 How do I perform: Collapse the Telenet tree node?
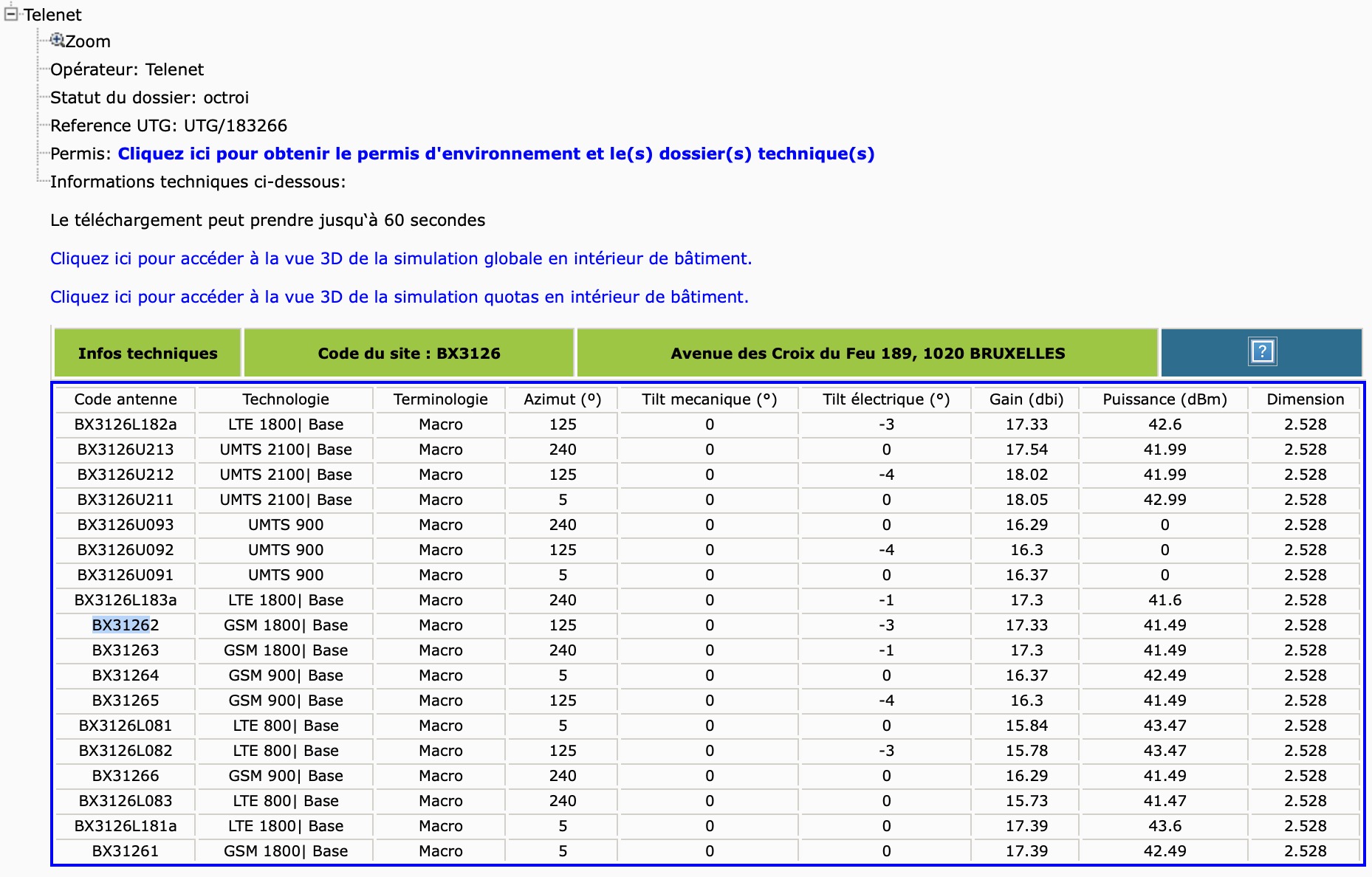click(x=11, y=14)
